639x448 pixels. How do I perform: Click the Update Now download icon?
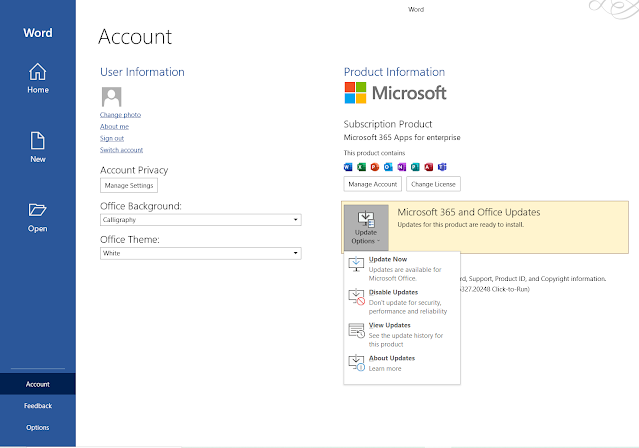[356, 264]
